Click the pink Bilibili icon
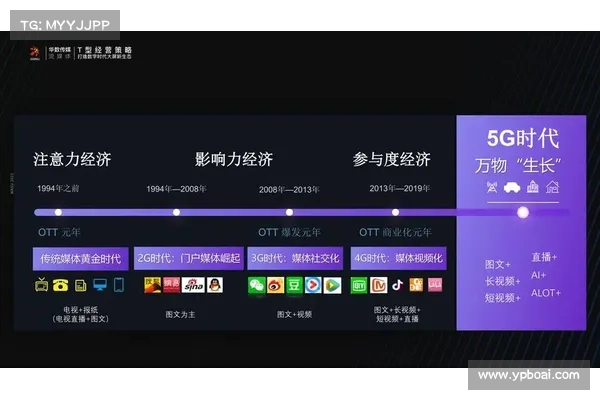This screenshot has height=400, width=600. pos(435,285)
